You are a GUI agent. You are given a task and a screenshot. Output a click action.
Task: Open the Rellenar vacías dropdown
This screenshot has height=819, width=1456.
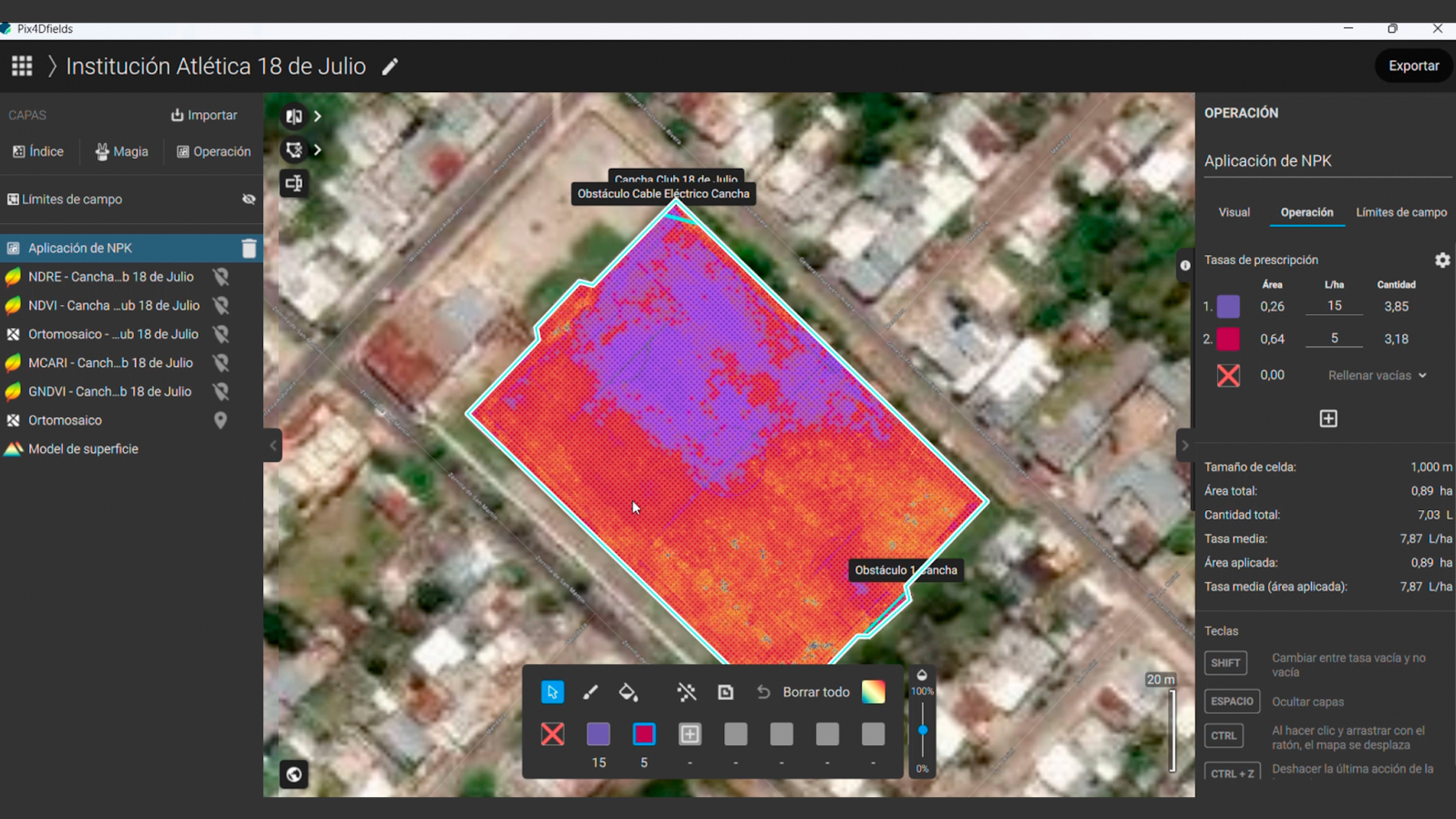[1377, 375]
